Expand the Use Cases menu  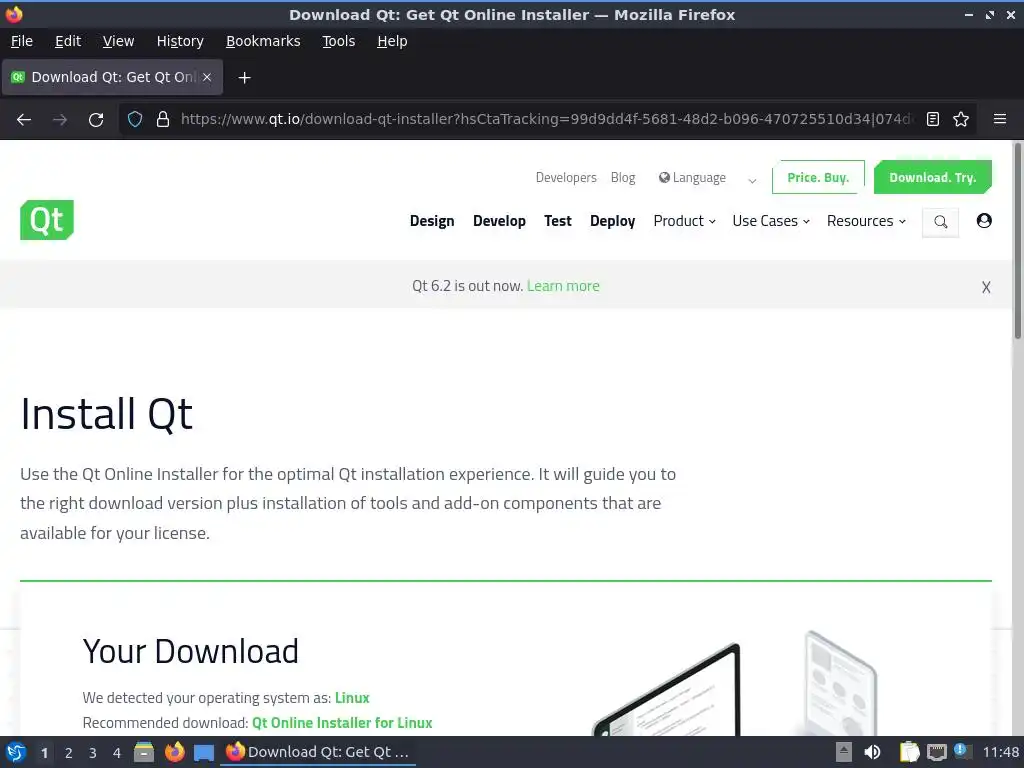(771, 221)
